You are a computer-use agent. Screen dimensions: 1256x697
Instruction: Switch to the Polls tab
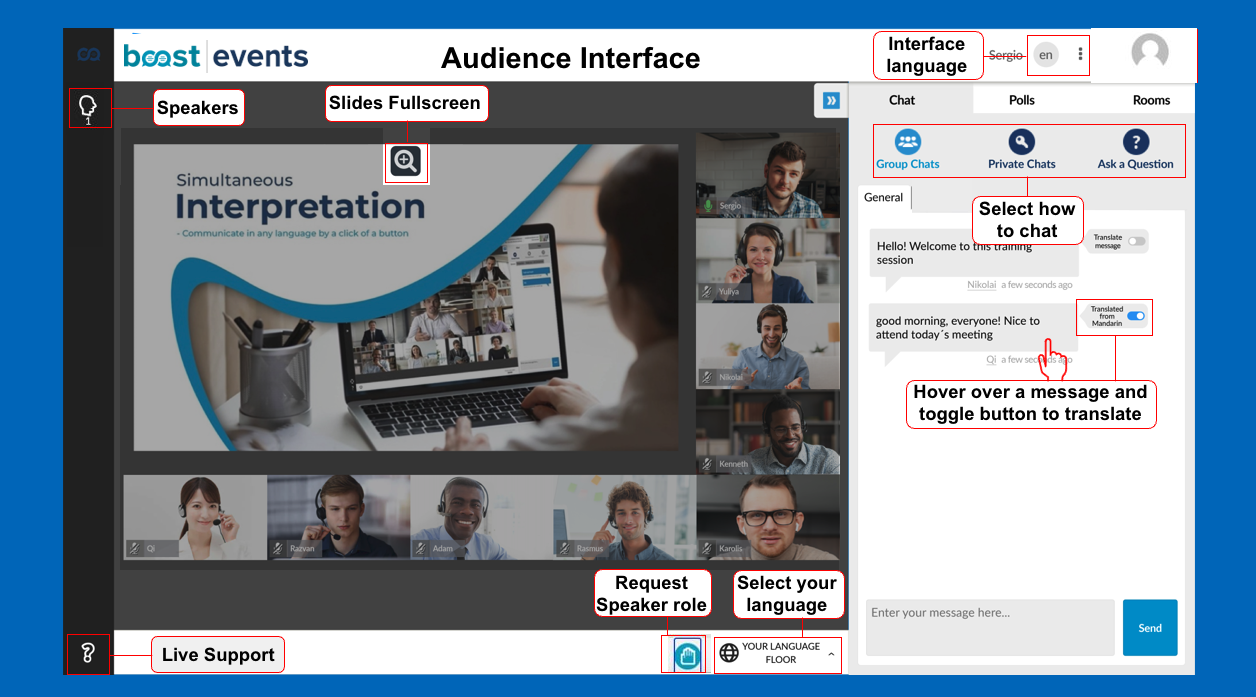point(1021,100)
